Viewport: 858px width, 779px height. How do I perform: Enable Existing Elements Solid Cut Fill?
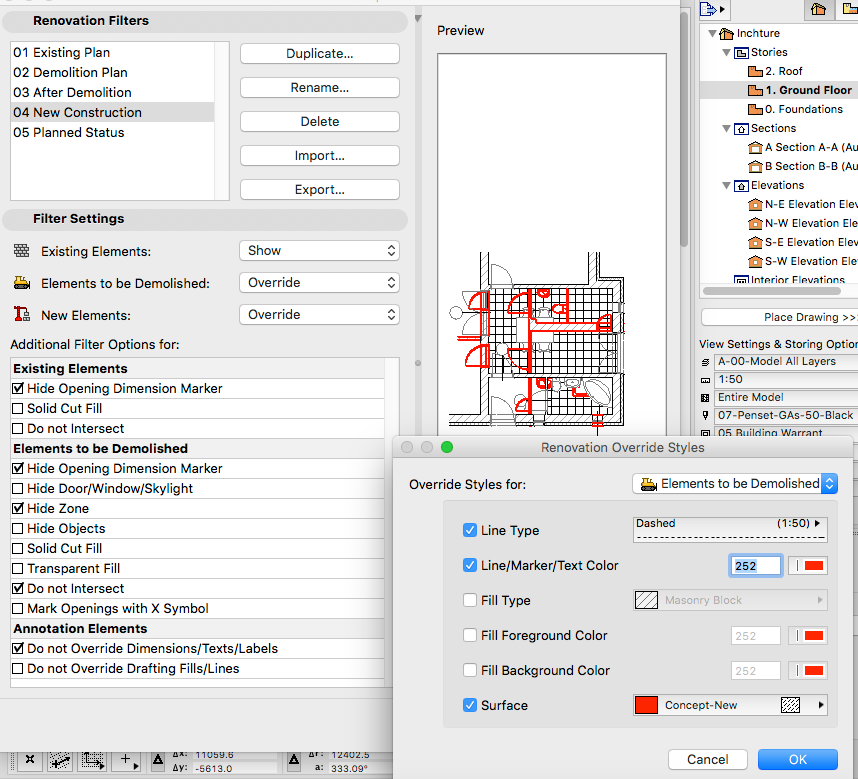[18, 409]
